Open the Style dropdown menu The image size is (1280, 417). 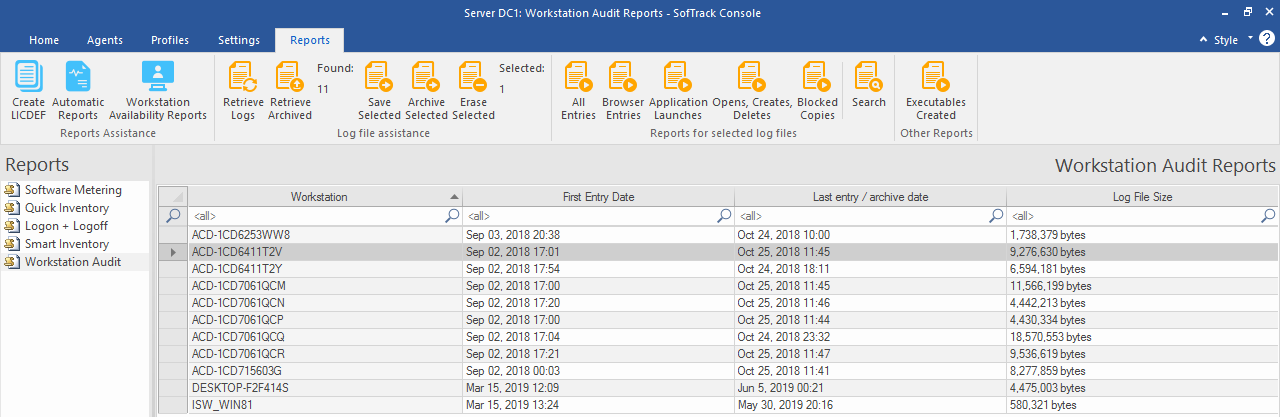[1232, 40]
